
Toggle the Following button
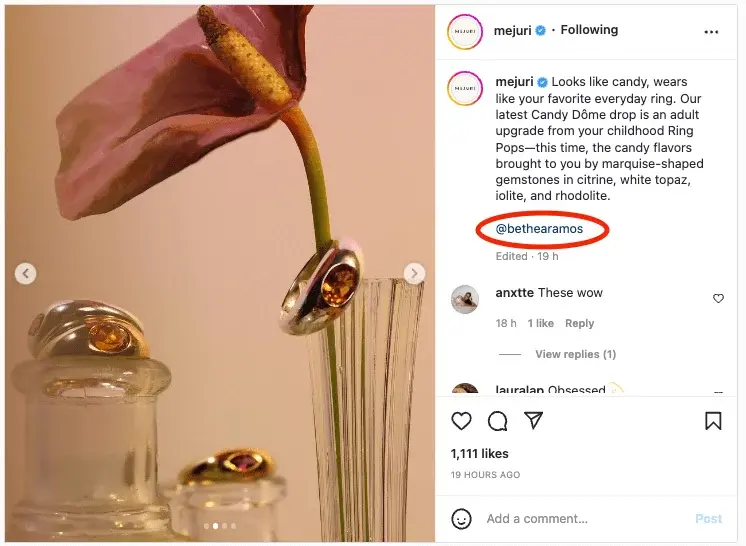[x=589, y=30]
